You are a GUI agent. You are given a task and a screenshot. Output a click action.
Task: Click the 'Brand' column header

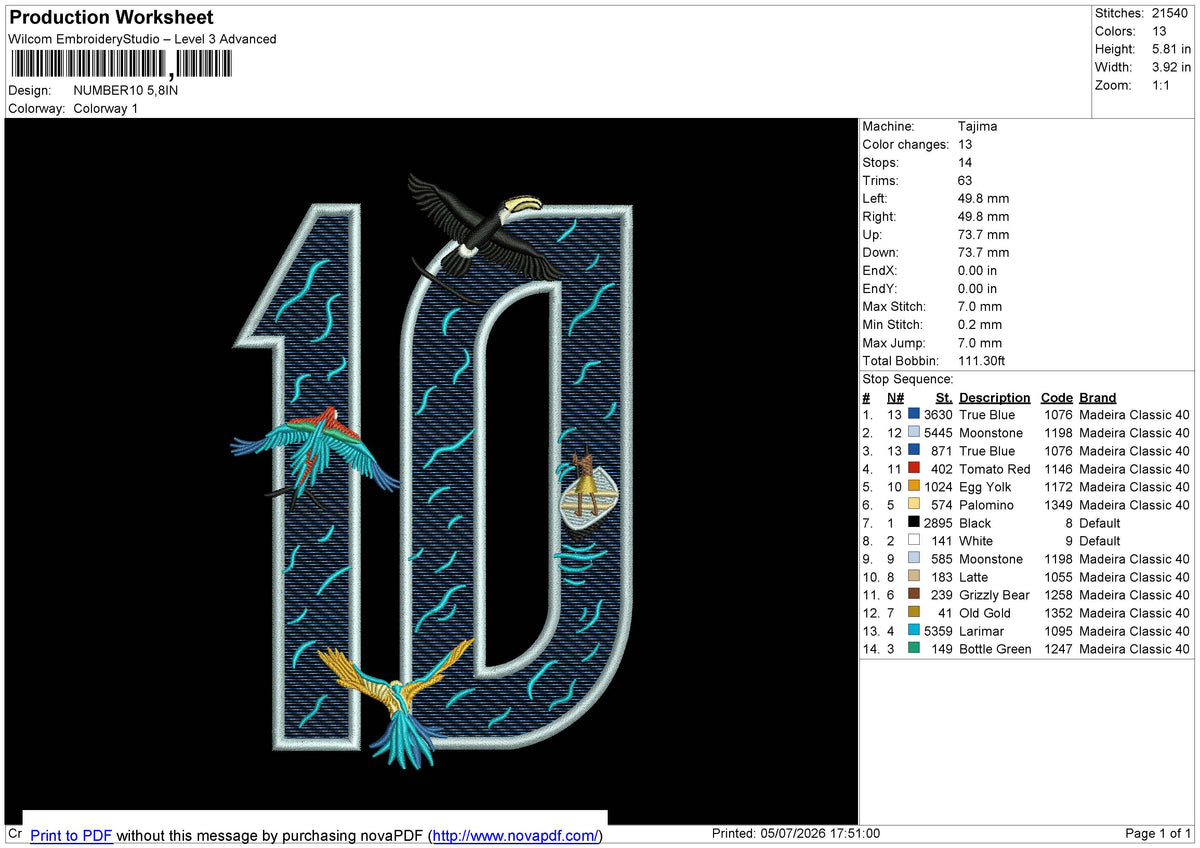point(1098,397)
